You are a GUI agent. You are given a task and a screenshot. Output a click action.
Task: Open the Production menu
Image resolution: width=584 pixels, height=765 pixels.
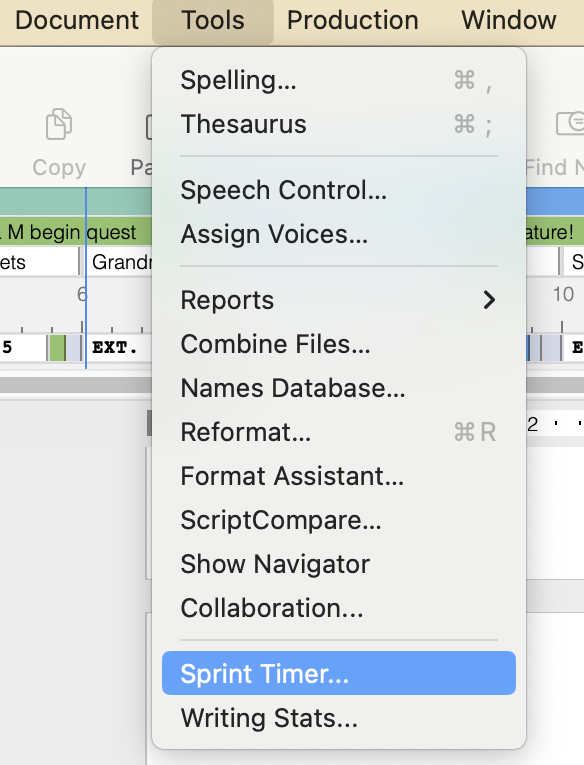[x=353, y=20]
